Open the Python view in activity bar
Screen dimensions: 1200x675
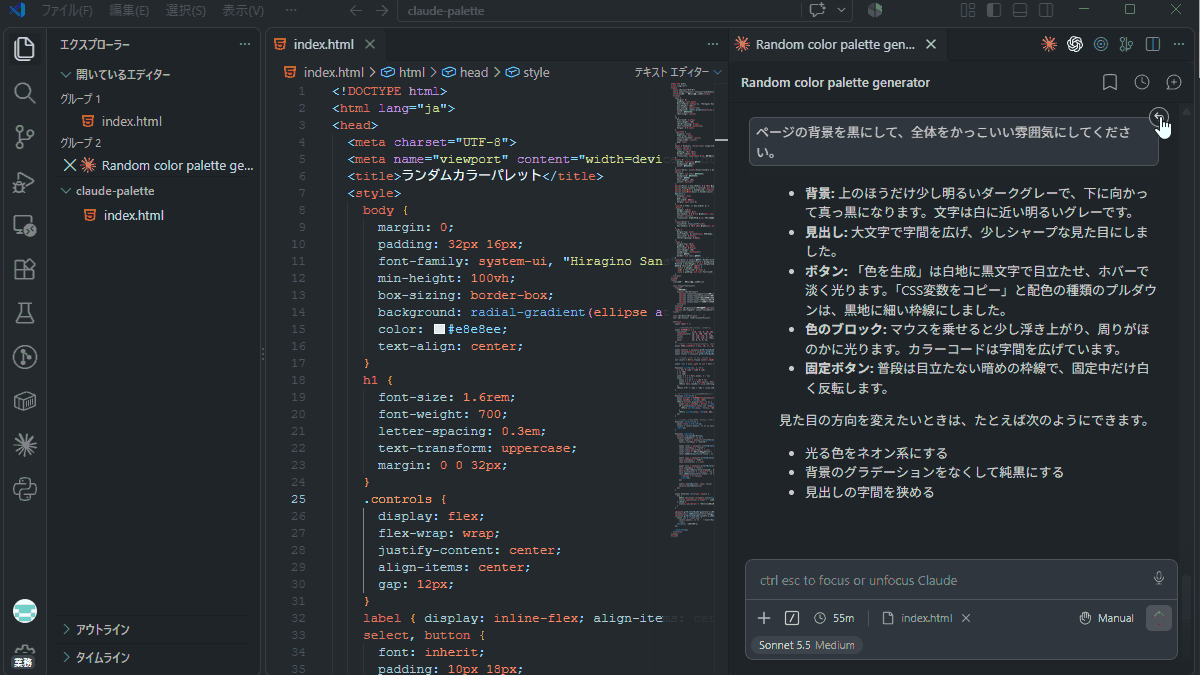[25, 489]
